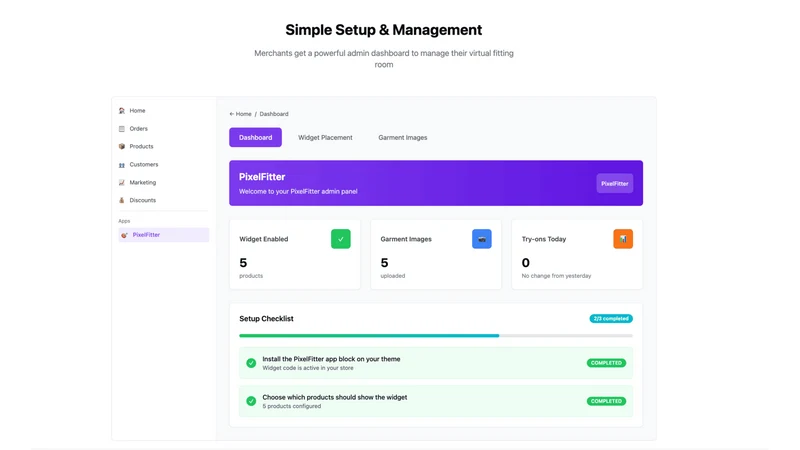Click the COMPLETED badge for app block install
The height and width of the screenshot is (450, 800).
tap(606, 363)
